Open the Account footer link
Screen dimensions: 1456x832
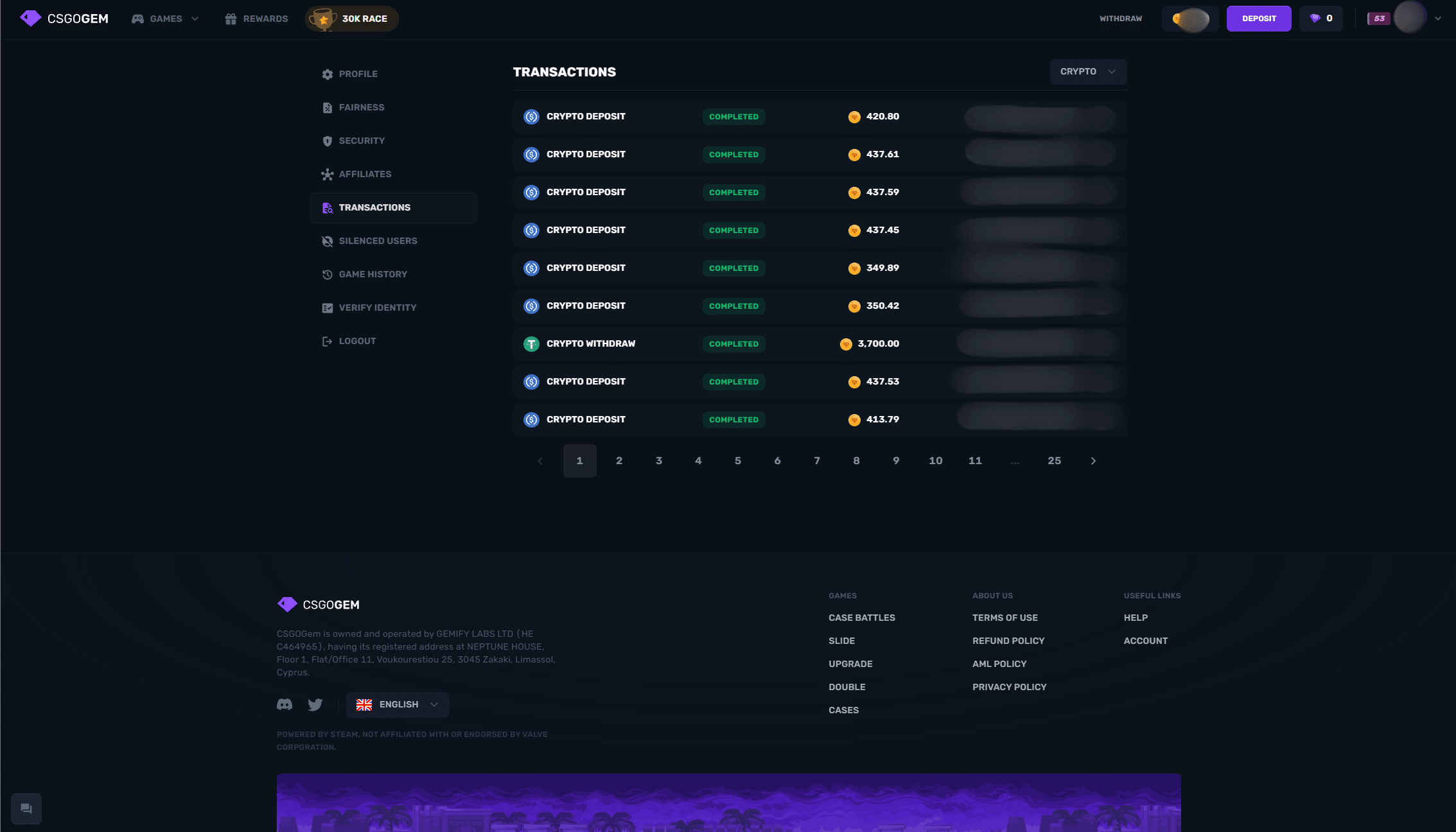coord(1146,641)
